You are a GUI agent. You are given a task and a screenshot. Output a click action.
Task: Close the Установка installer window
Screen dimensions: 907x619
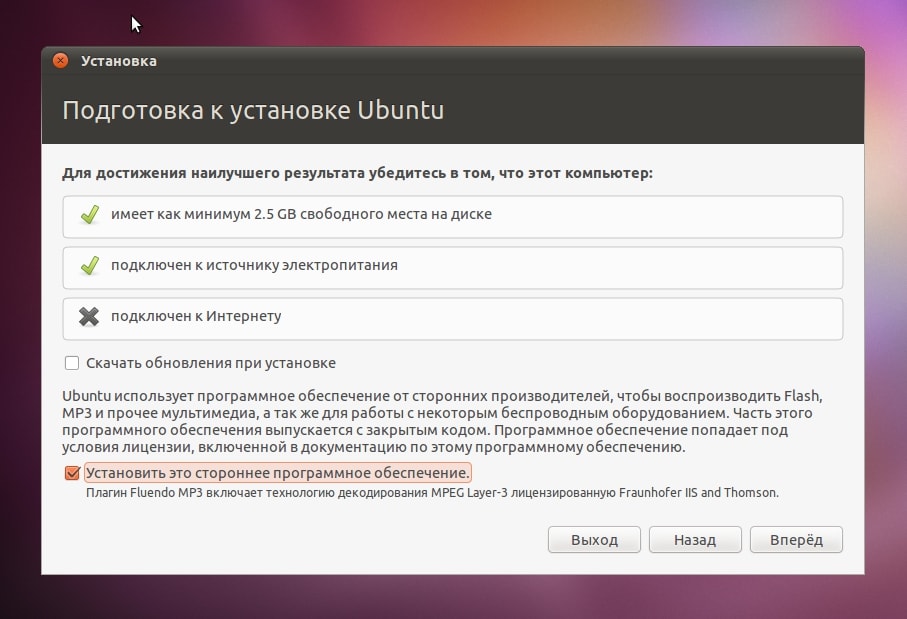[60, 61]
